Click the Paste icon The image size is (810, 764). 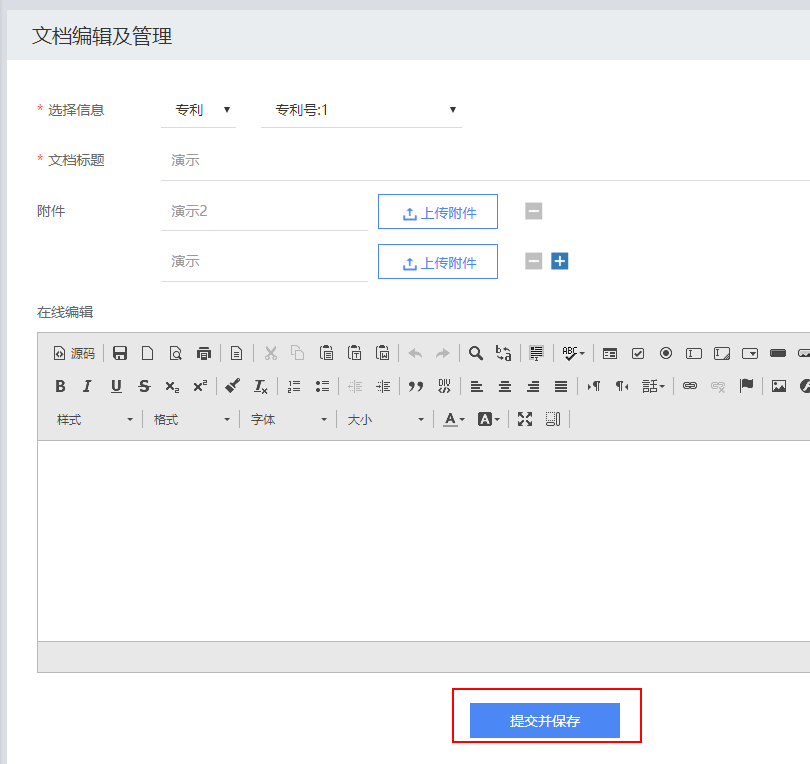click(326, 353)
